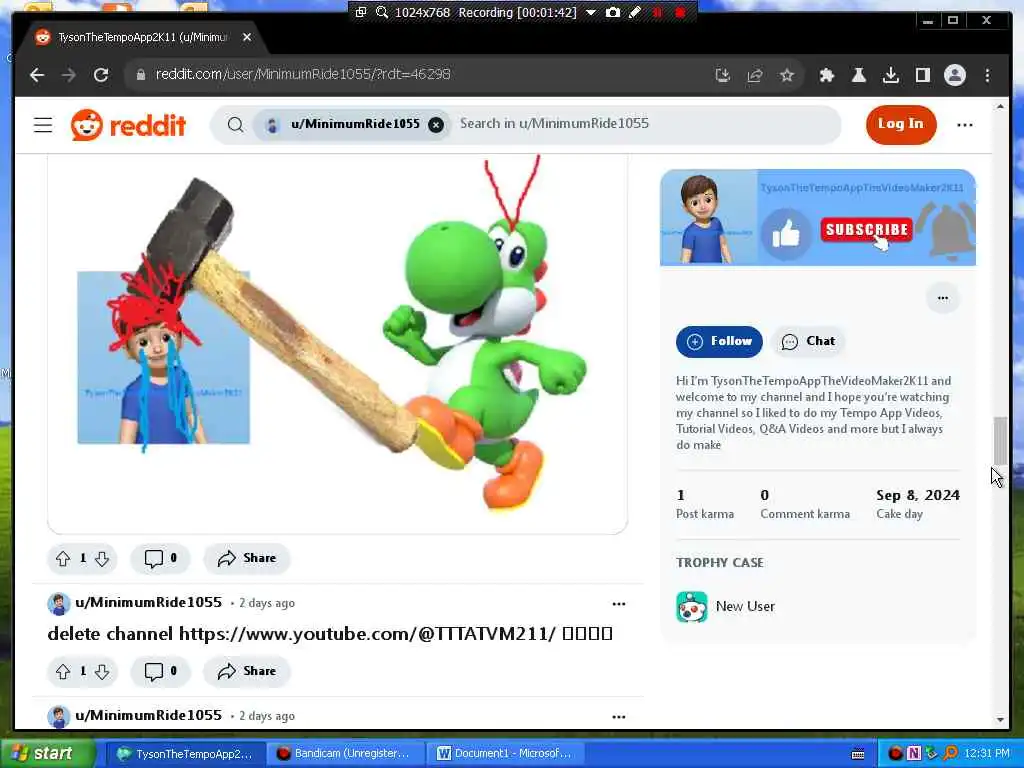The height and width of the screenshot is (768, 1024).
Task: Open the Windows Start menu
Action: coord(48,754)
